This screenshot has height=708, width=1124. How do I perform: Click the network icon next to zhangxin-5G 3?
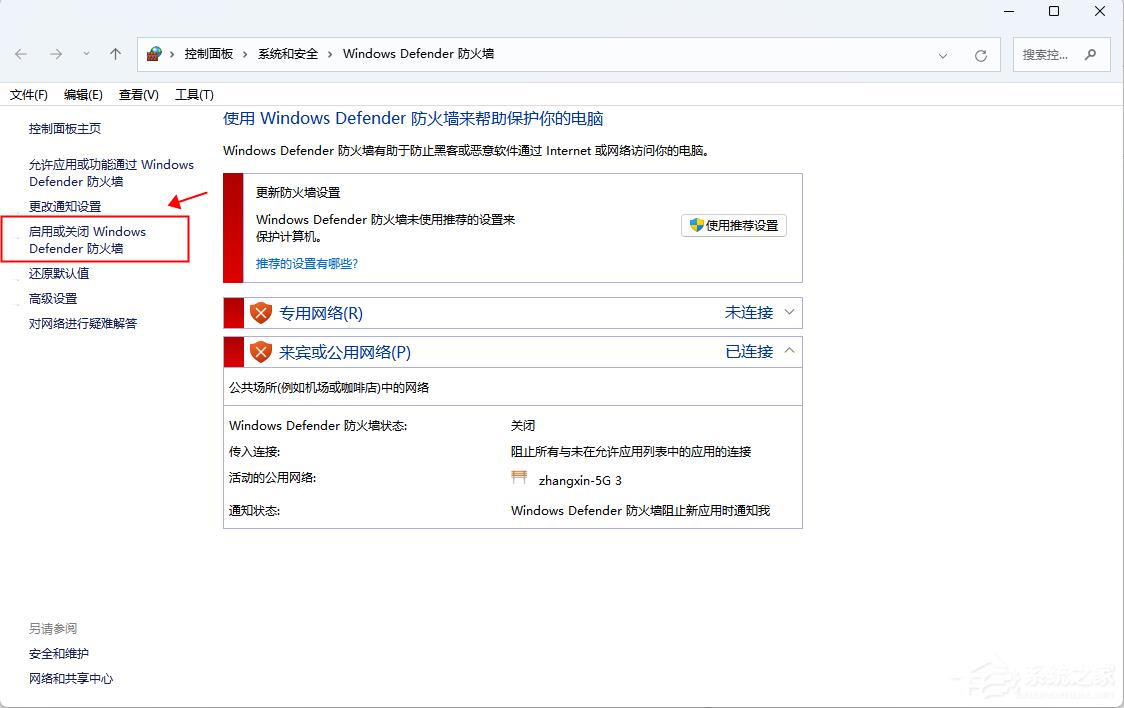click(x=519, y=477)
